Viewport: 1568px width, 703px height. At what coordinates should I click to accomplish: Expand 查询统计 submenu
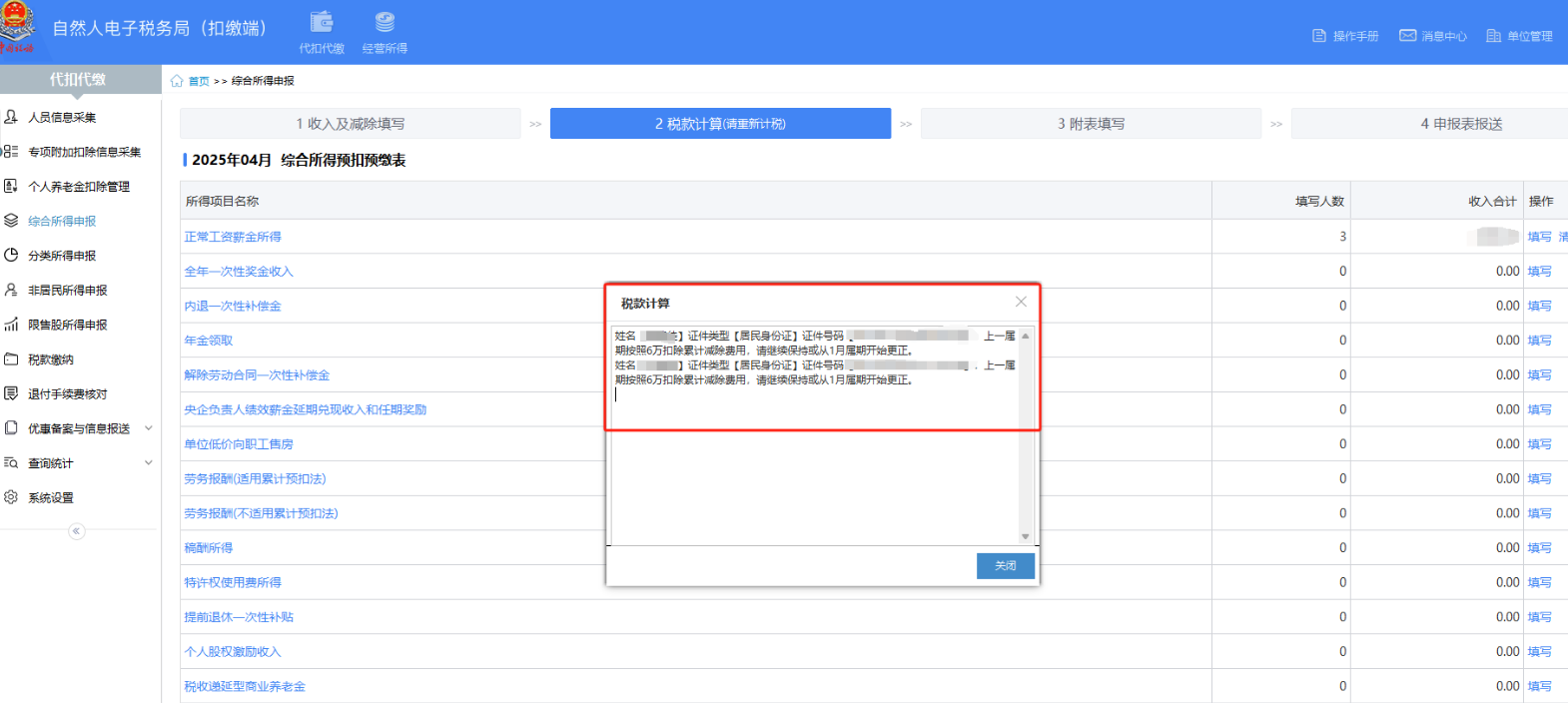pyautogui.click(x=149, y=463)
